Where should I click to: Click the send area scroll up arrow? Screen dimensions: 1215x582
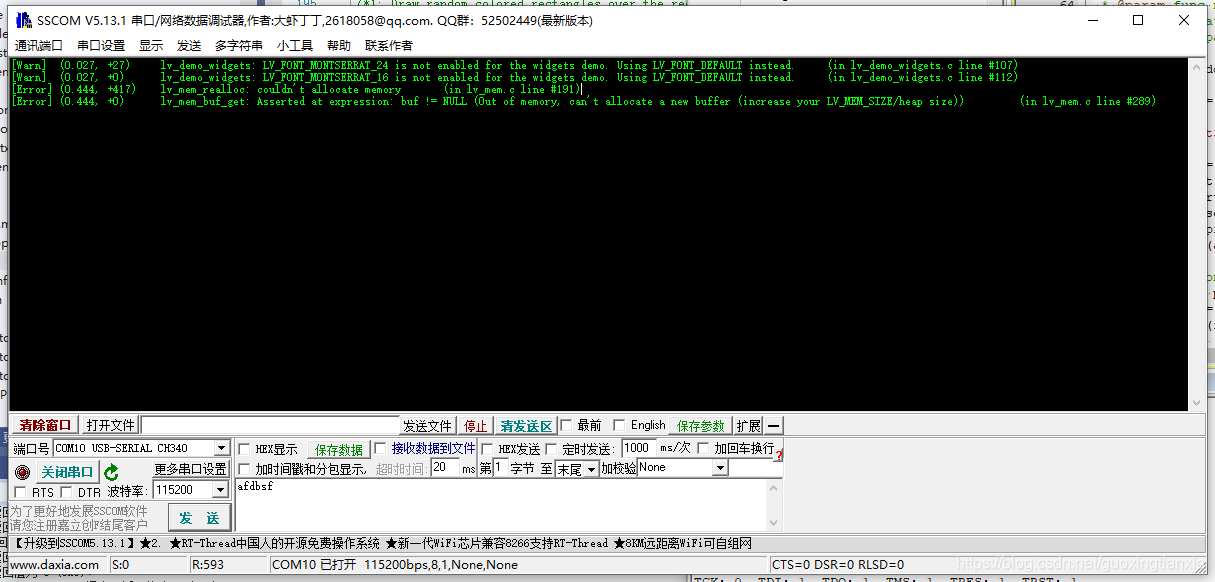pos(774,488)
